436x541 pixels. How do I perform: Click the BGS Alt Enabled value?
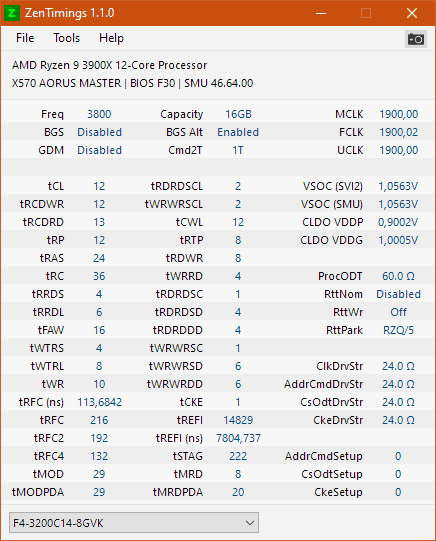238,132
